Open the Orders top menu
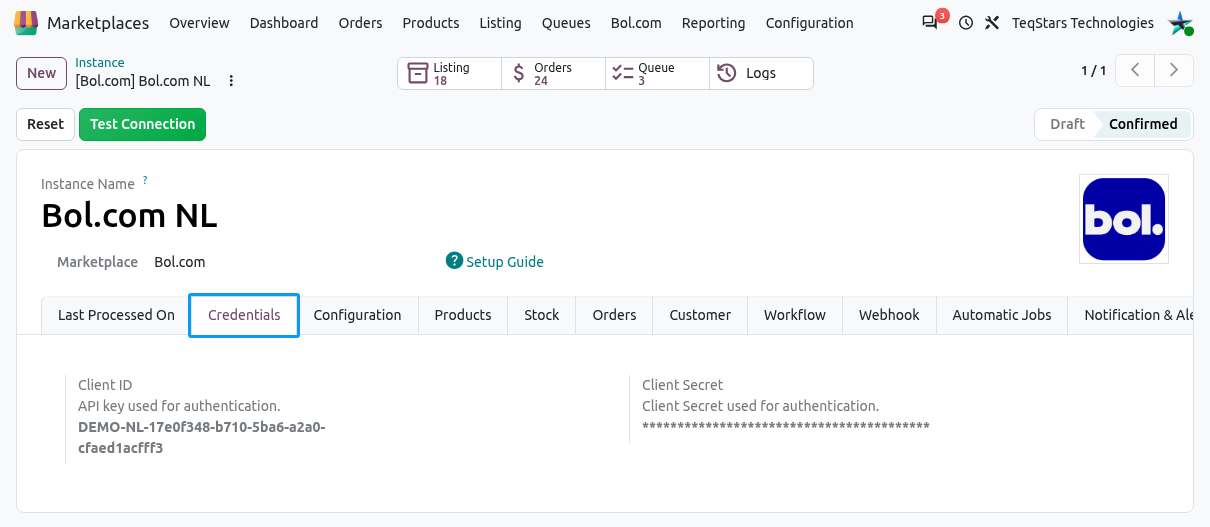The height and width of the screenshot is (527, 1210). tap(360, 23)
